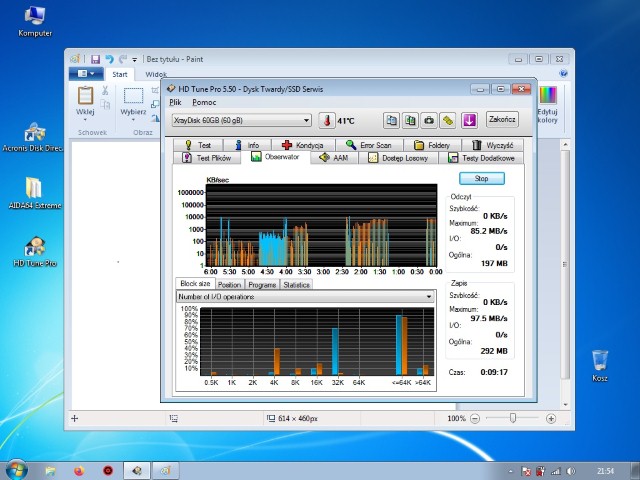Click the zoom out minus button in Paint

475,418
